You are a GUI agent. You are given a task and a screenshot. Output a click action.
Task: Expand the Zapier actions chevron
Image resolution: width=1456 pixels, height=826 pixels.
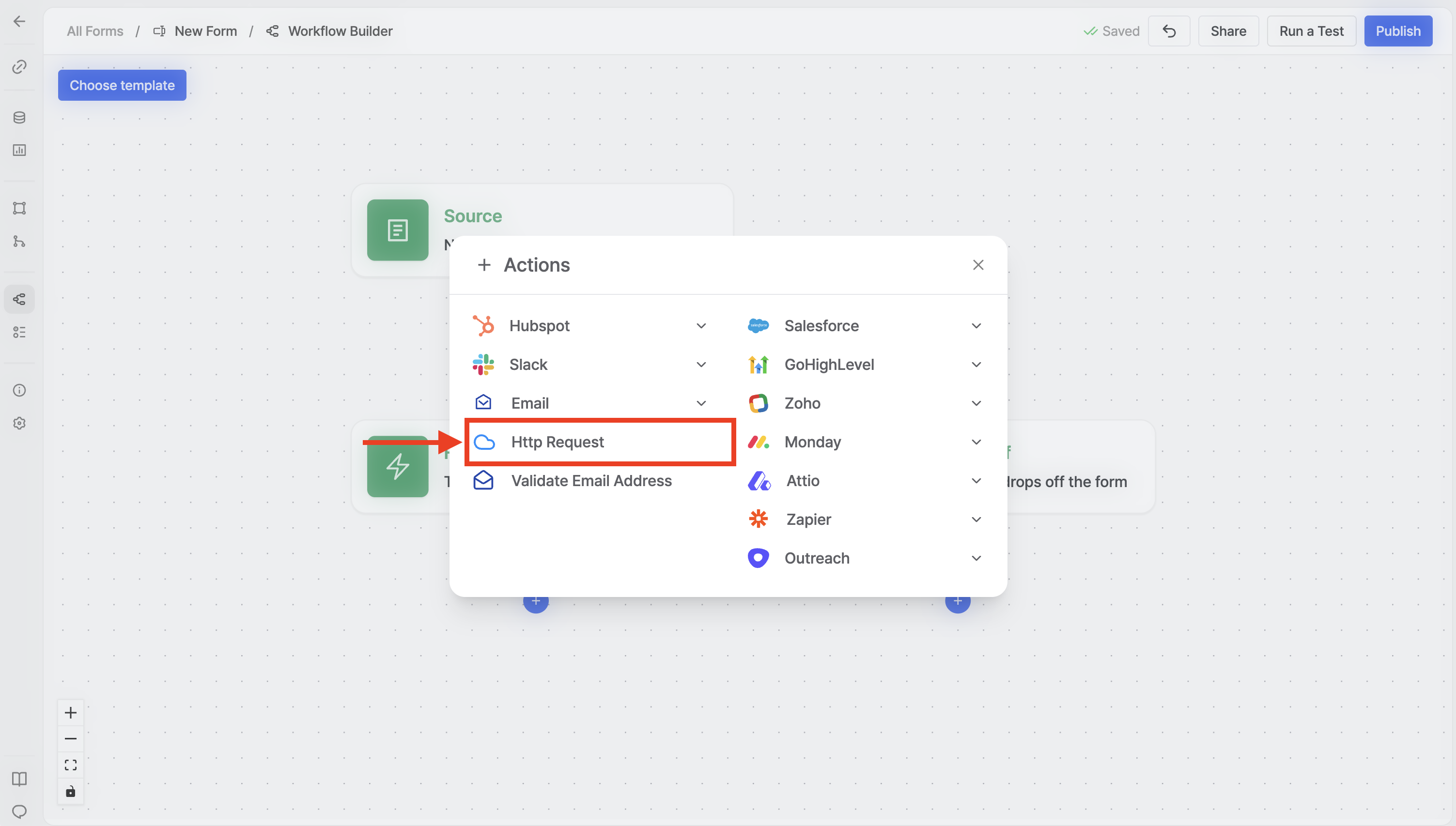[976, 519]
